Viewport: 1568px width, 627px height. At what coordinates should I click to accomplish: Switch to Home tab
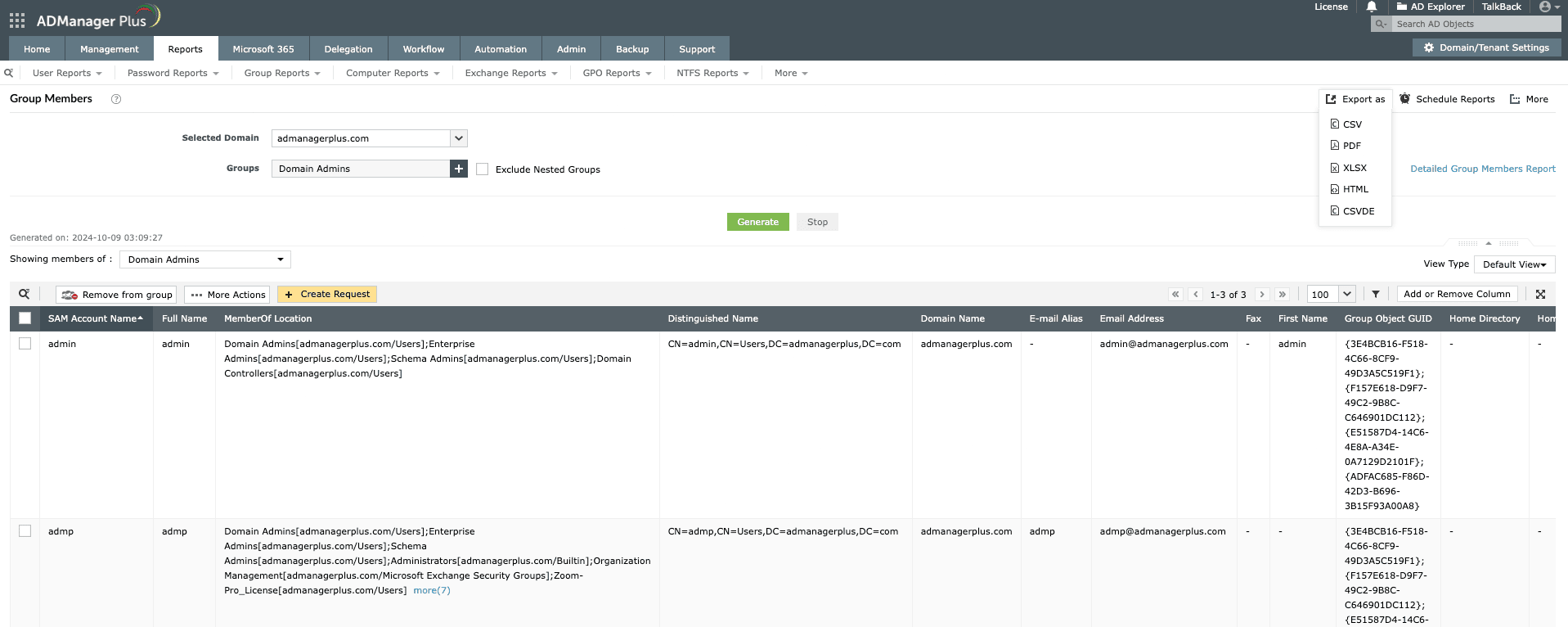(37, 49)
